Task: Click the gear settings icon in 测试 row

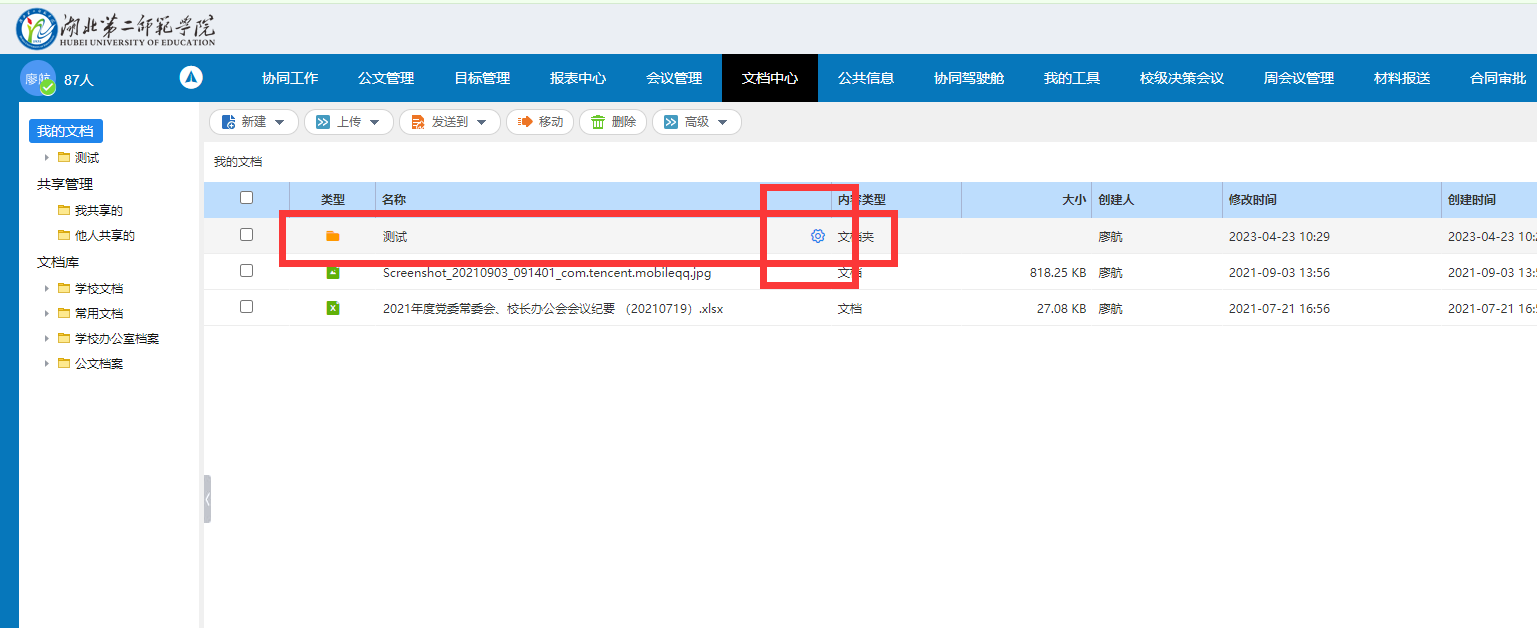Action: click(x=817, y=236)
